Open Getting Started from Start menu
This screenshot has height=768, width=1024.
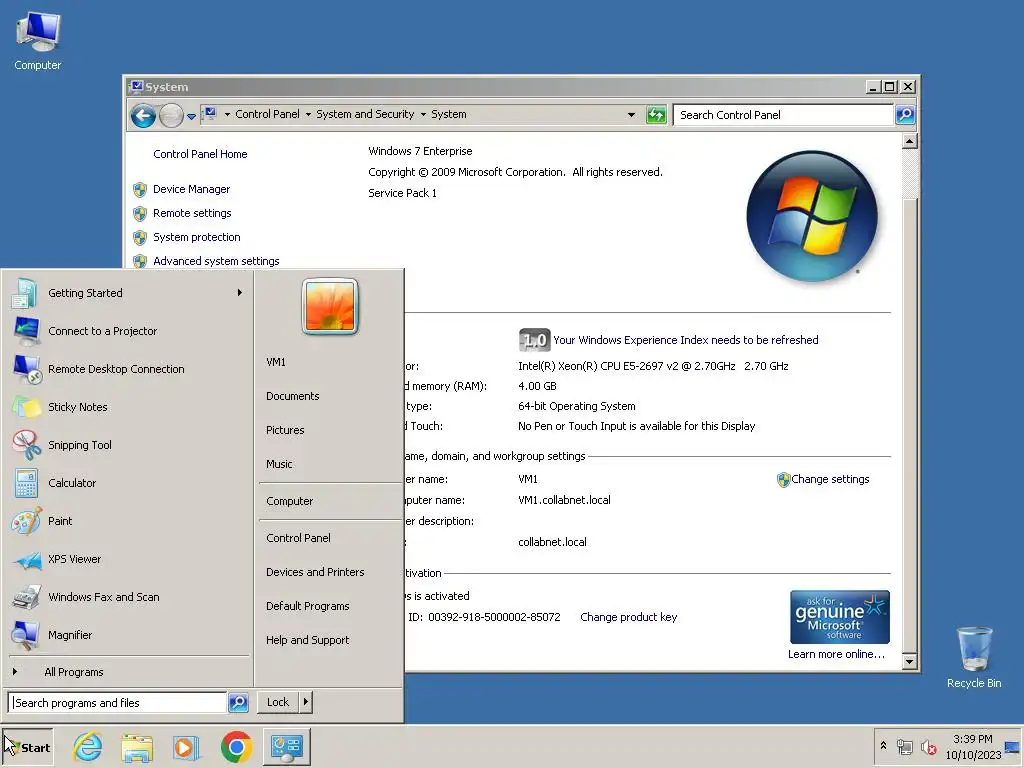click(x=127, y=293)
